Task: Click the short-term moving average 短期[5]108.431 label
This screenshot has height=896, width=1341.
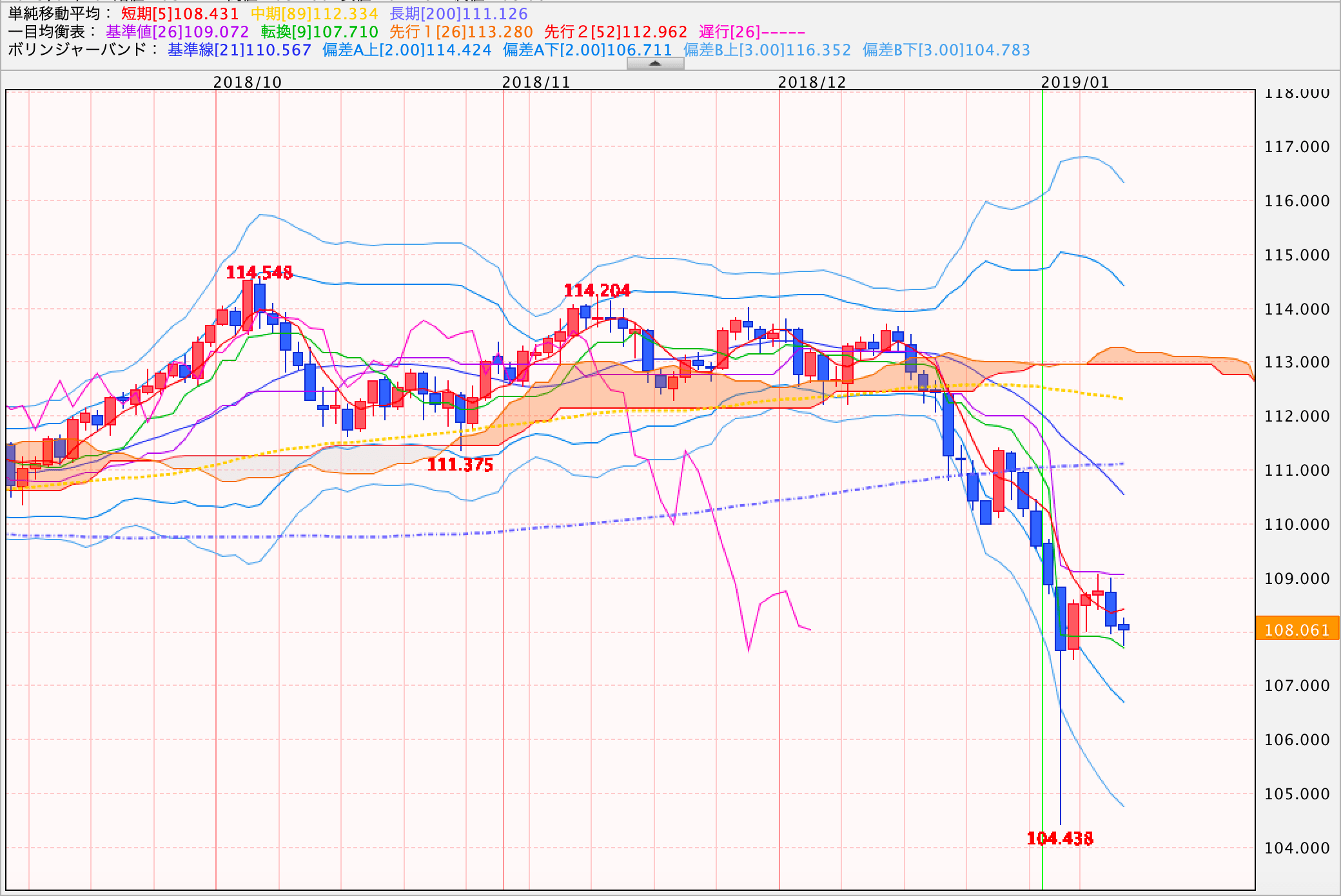Action: tap(180, 14)
